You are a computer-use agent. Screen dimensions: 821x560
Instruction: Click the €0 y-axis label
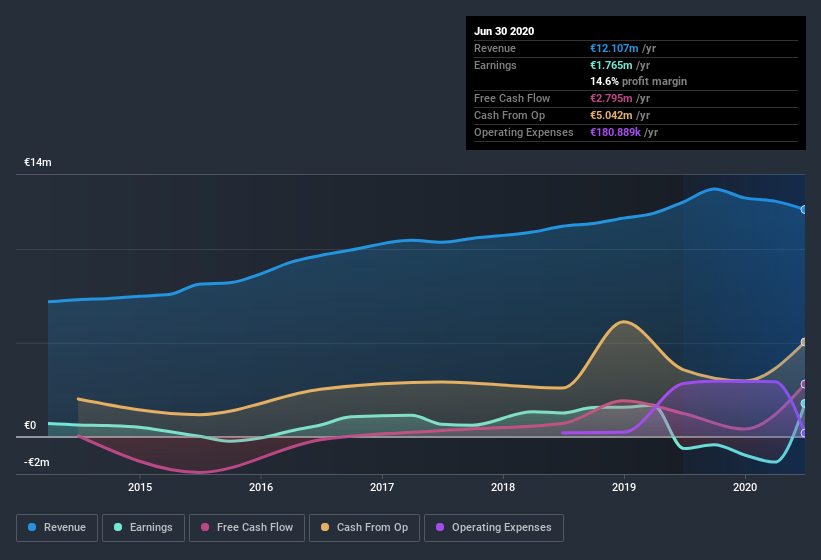(x=30, y=425)
